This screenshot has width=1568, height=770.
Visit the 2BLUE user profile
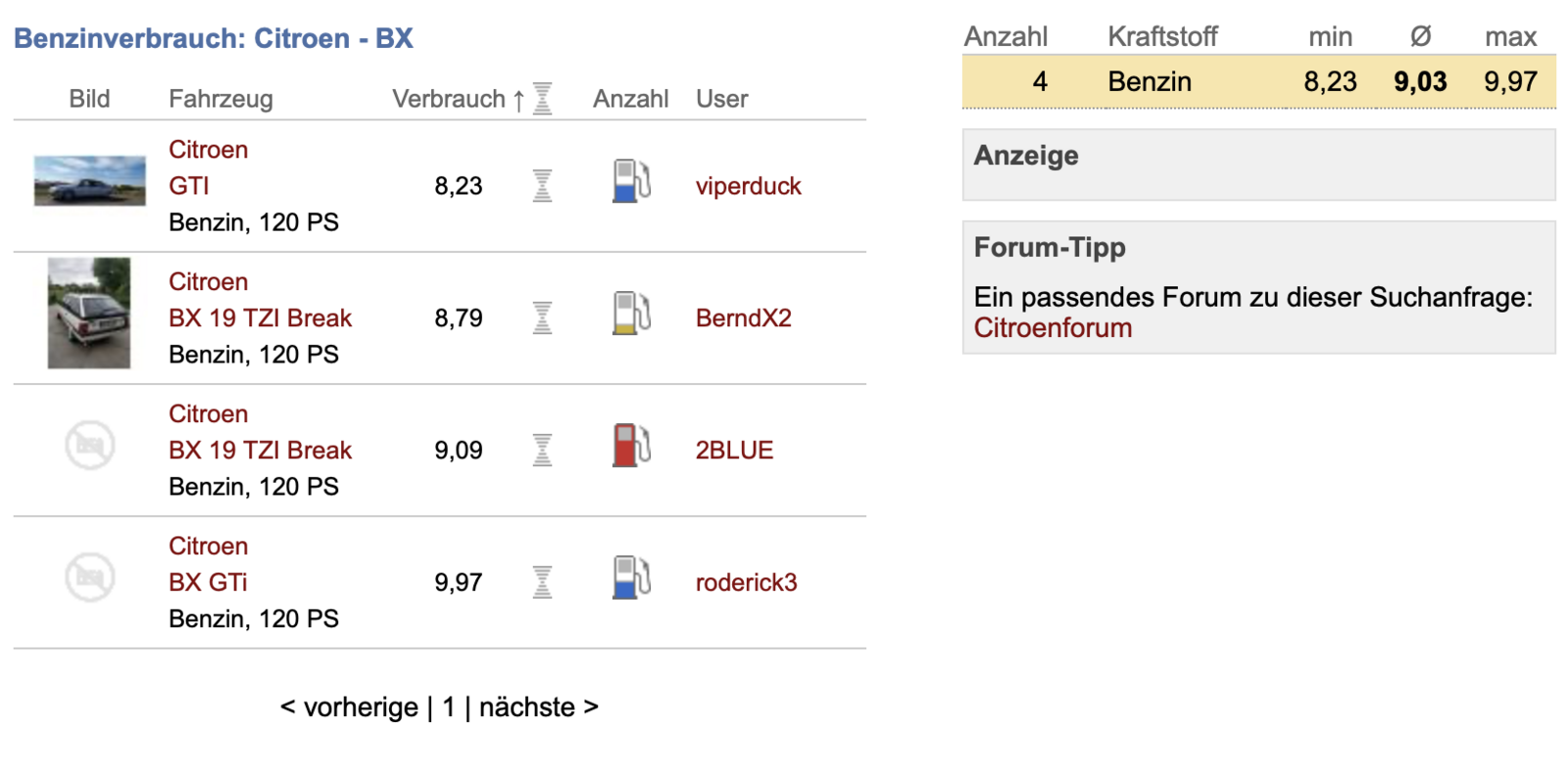click(x=734, y=450)
